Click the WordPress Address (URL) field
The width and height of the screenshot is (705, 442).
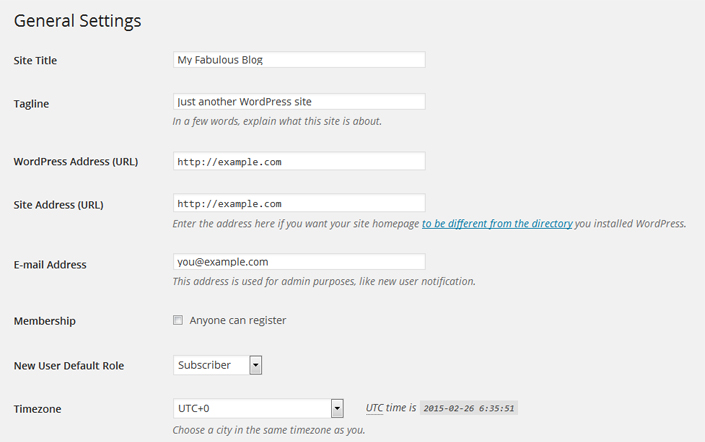[x=299, y=161]
